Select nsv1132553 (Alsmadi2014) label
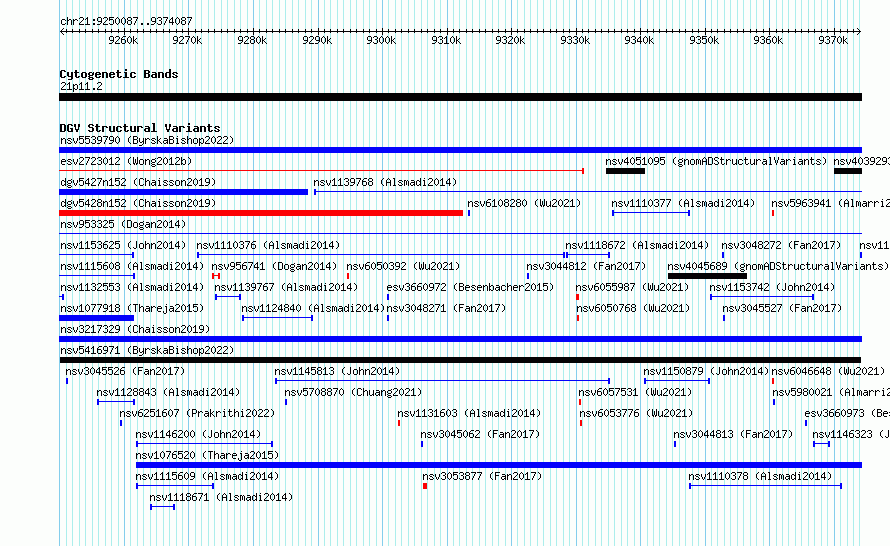Screen dimensions: 890x546 (132, 287)
